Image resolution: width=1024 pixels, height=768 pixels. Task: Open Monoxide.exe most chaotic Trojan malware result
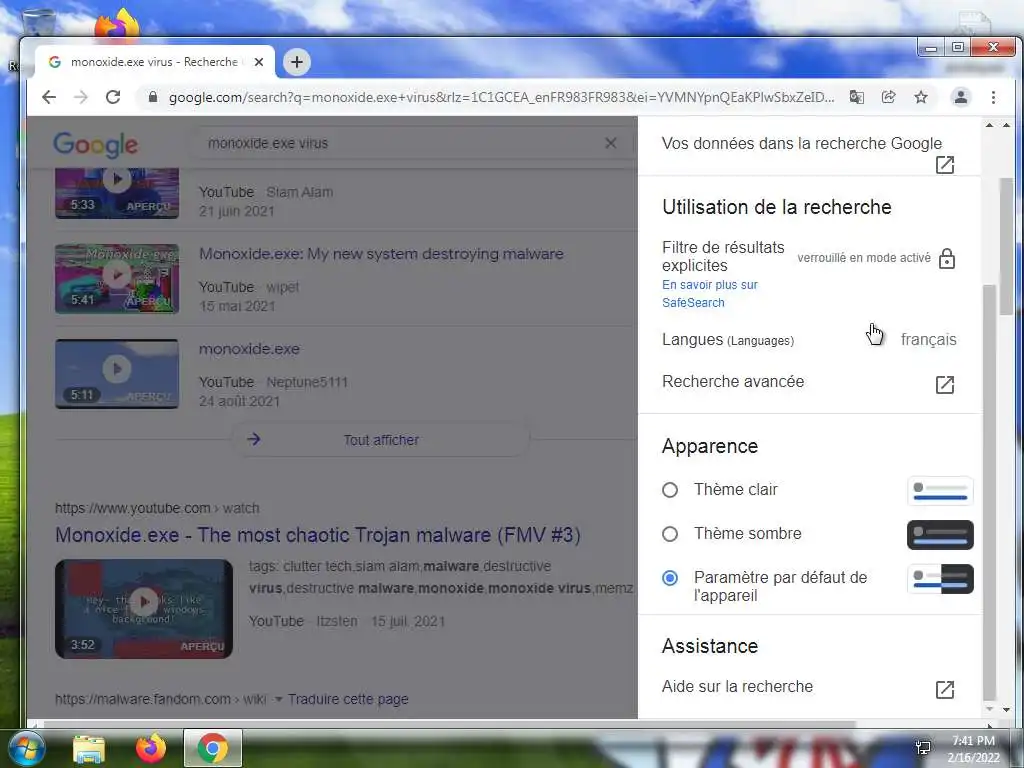coord(317,535)
